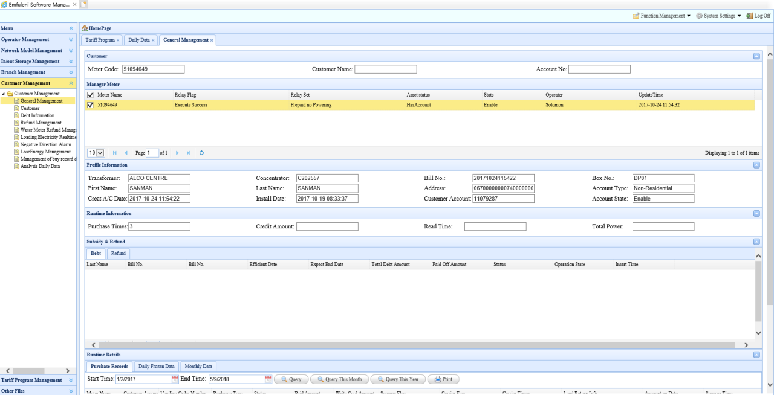The image size is (774, 396).
Task: Uncheck the meter row 51054649 checkbox
Action: 90,105
